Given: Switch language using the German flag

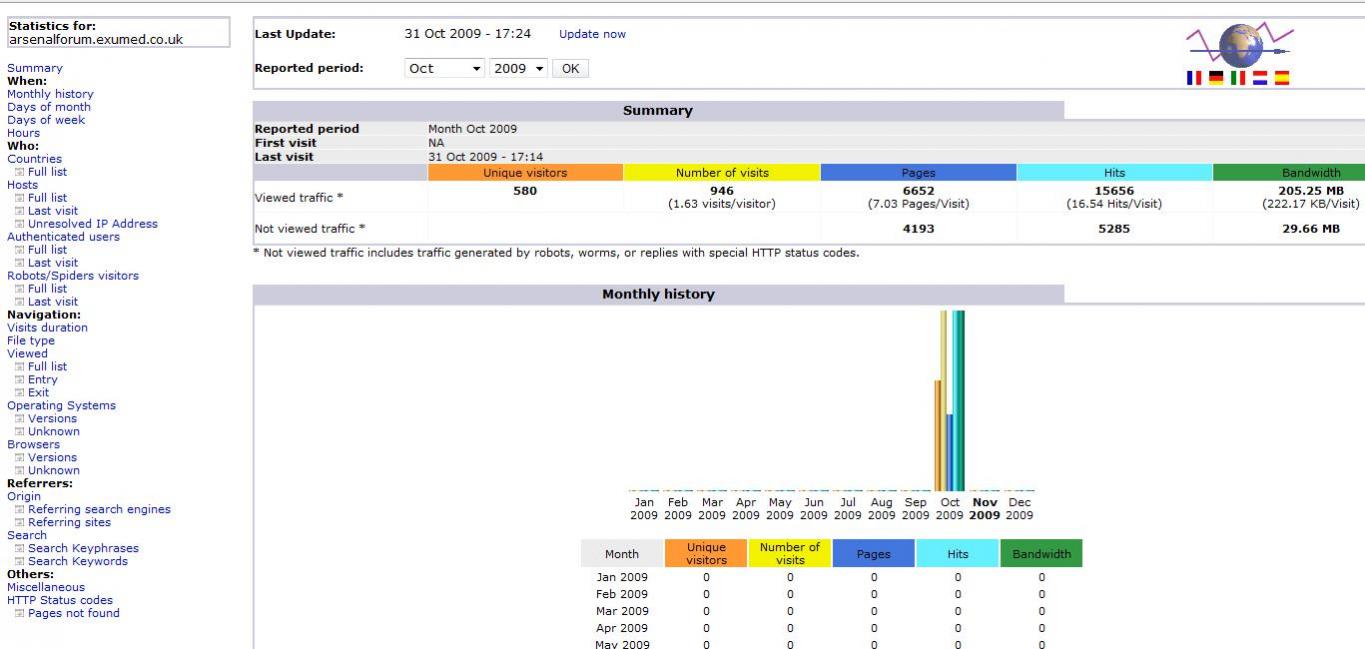Looking at the screenshot, I should point(1216,78).
